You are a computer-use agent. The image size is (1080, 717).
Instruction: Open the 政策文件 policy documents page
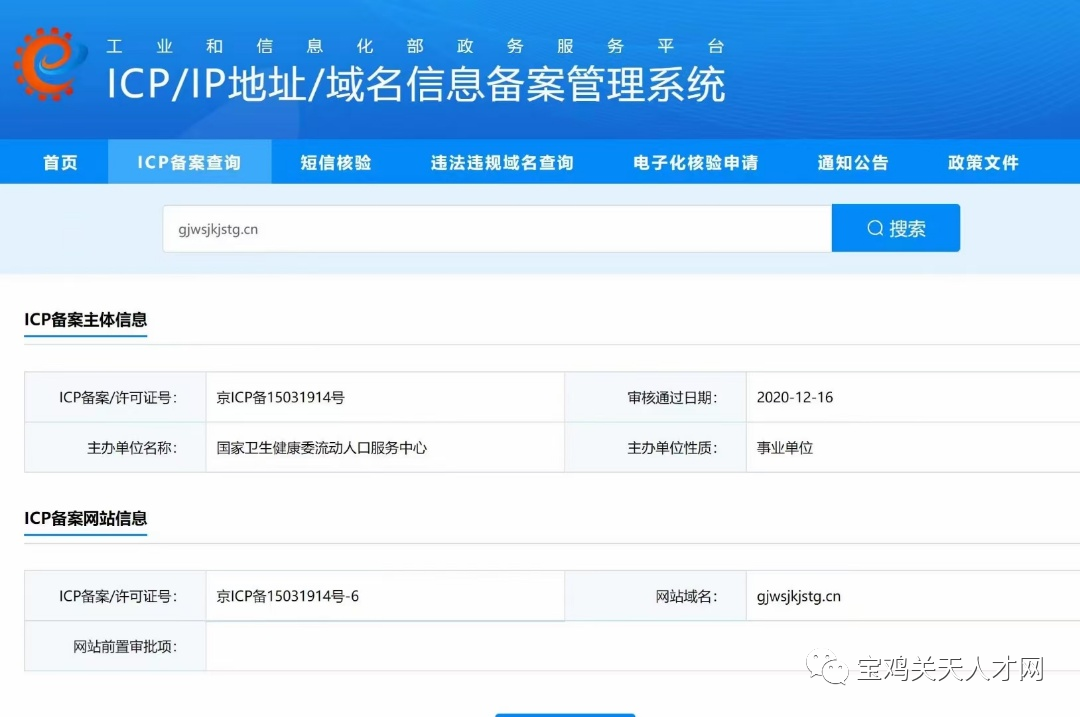pyautogui.click(x=983, y=161)
